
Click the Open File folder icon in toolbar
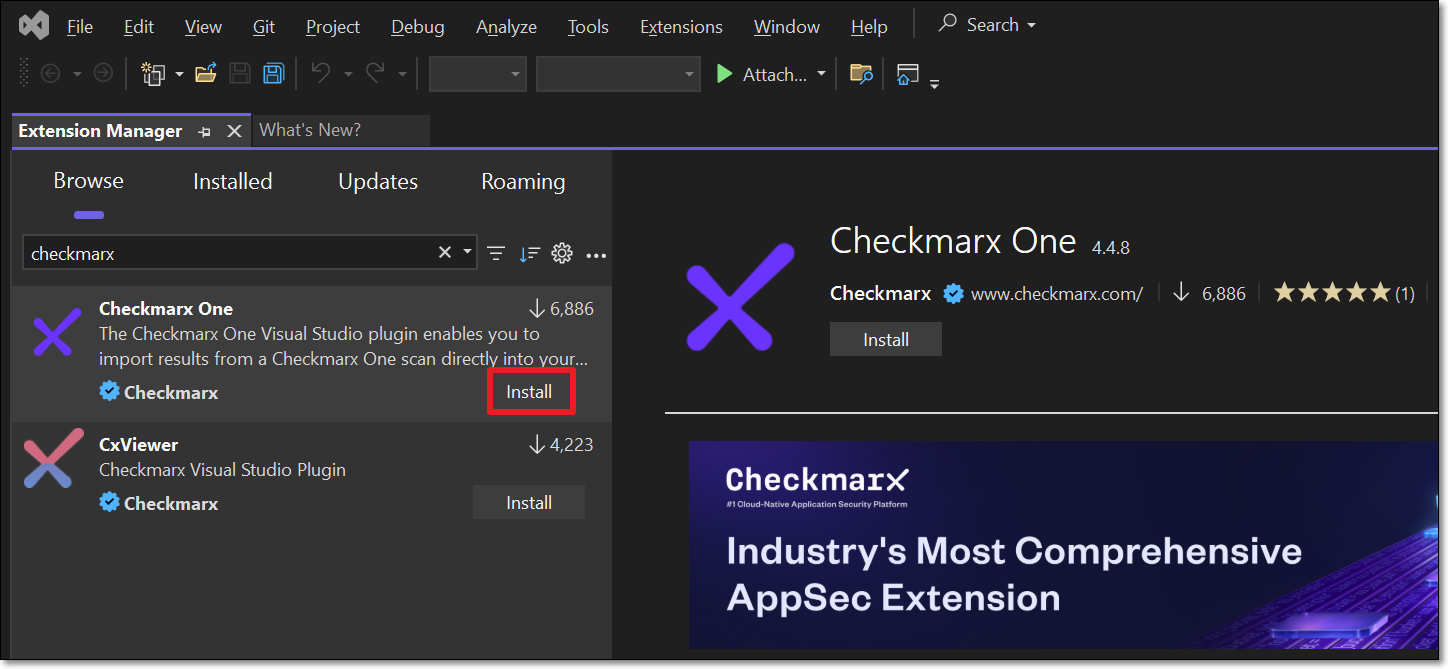pos(206,74)
